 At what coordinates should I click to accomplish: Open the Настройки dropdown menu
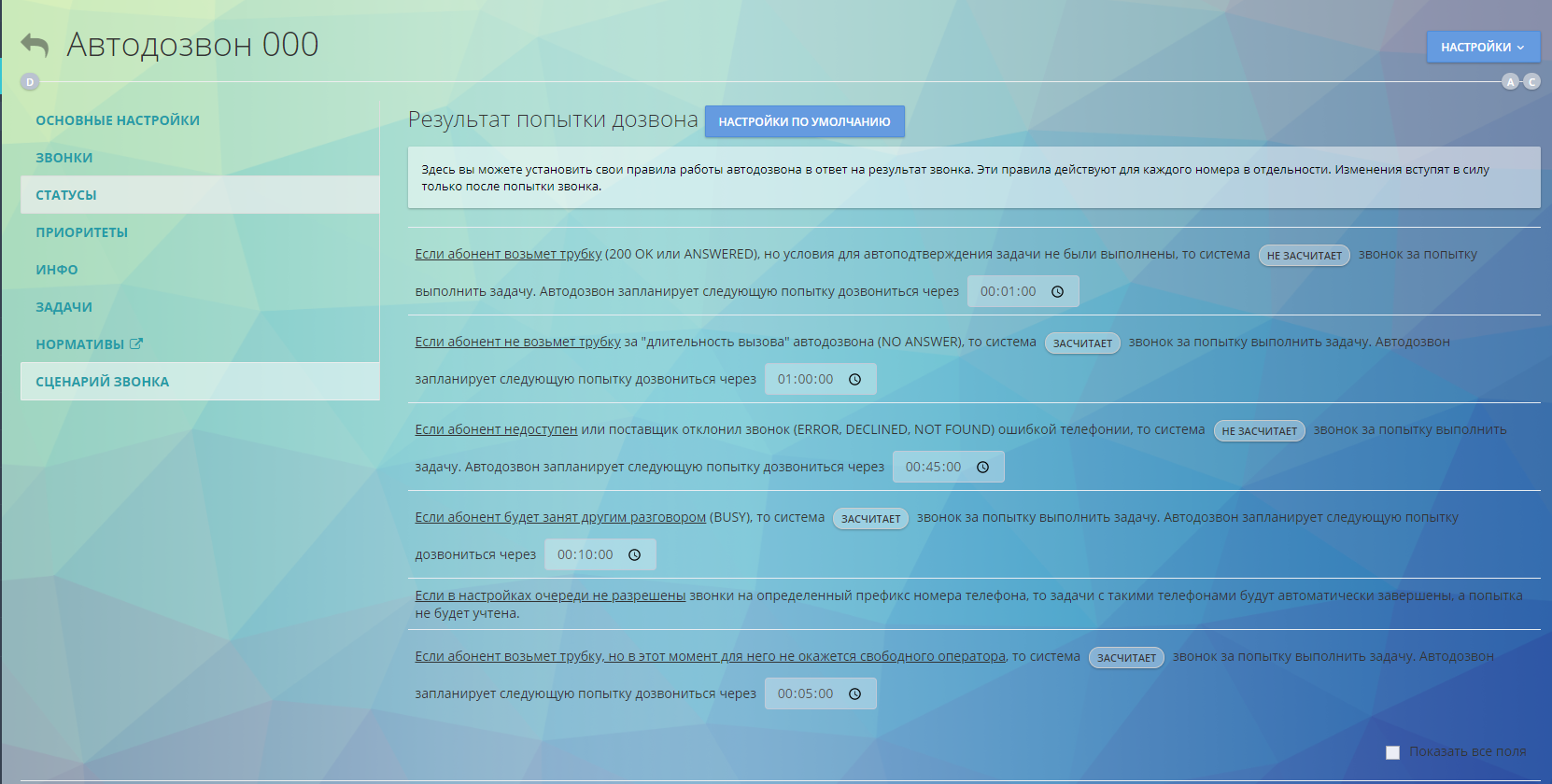tap(1482, 47)
